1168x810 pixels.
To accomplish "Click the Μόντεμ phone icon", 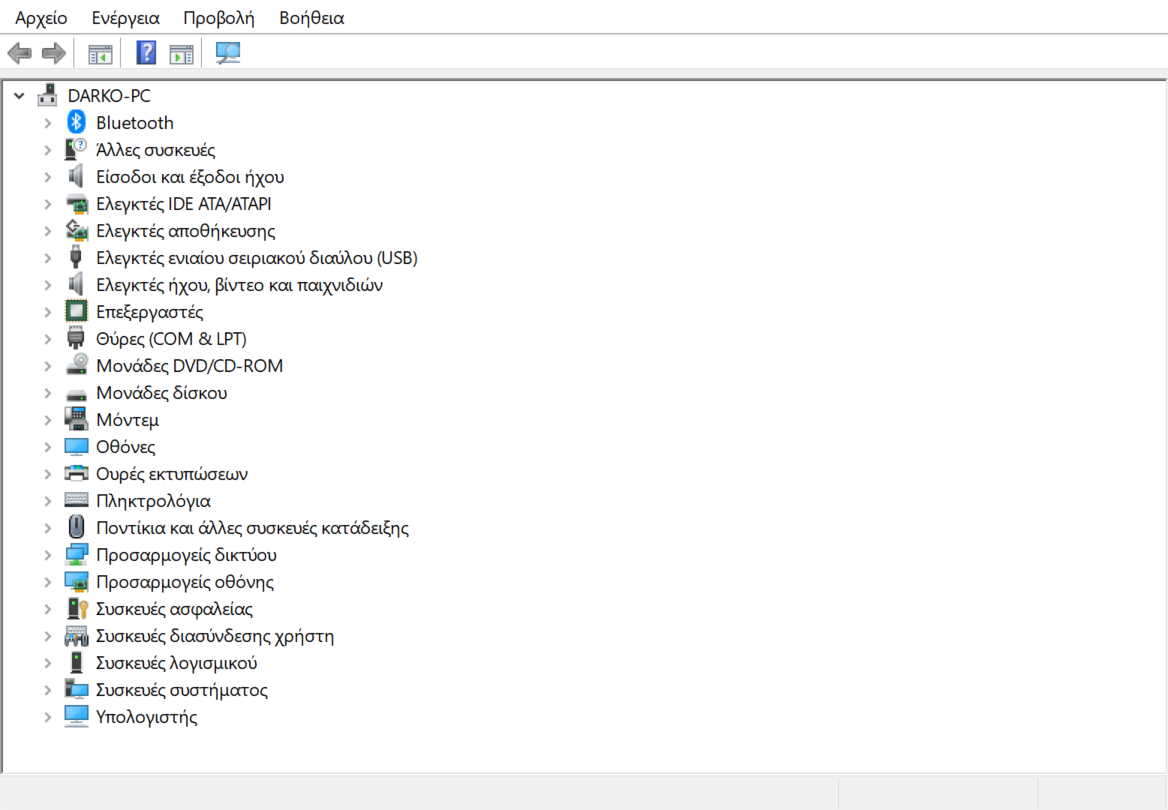I will 76,419.
